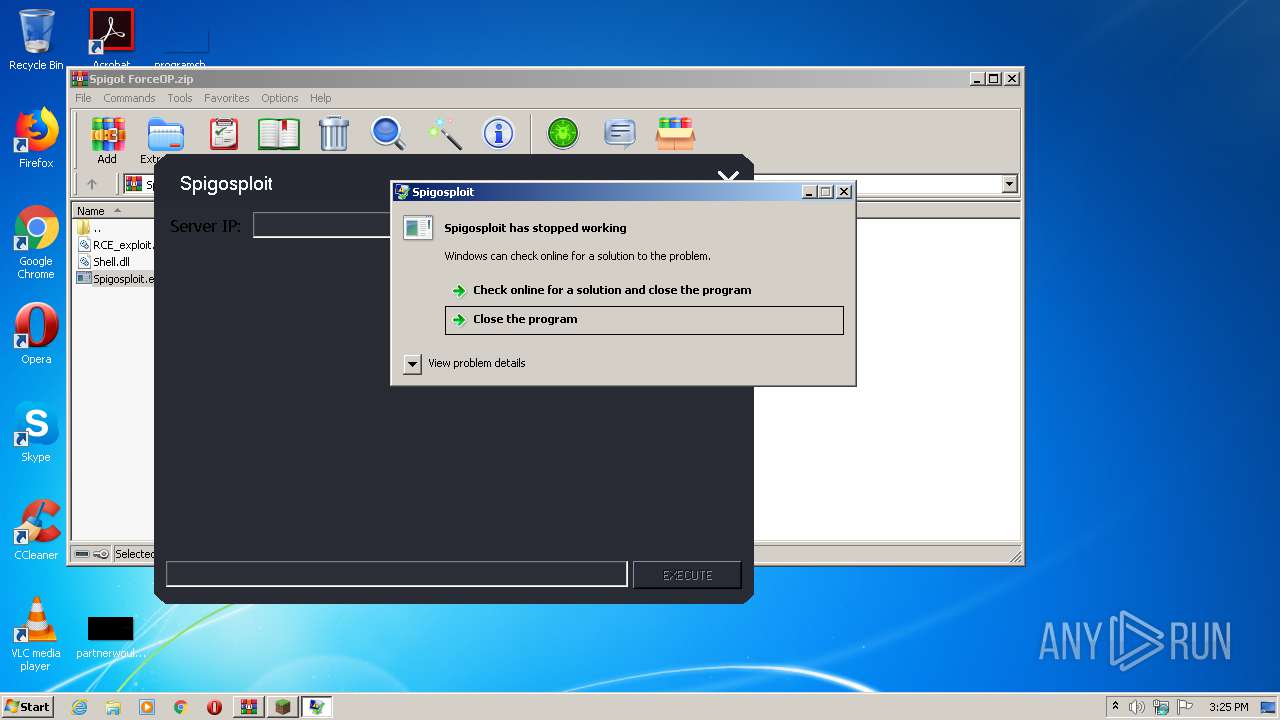Open the Options menu in WinRAR
Screen dimensions: 1280x720
click(280, 98)
